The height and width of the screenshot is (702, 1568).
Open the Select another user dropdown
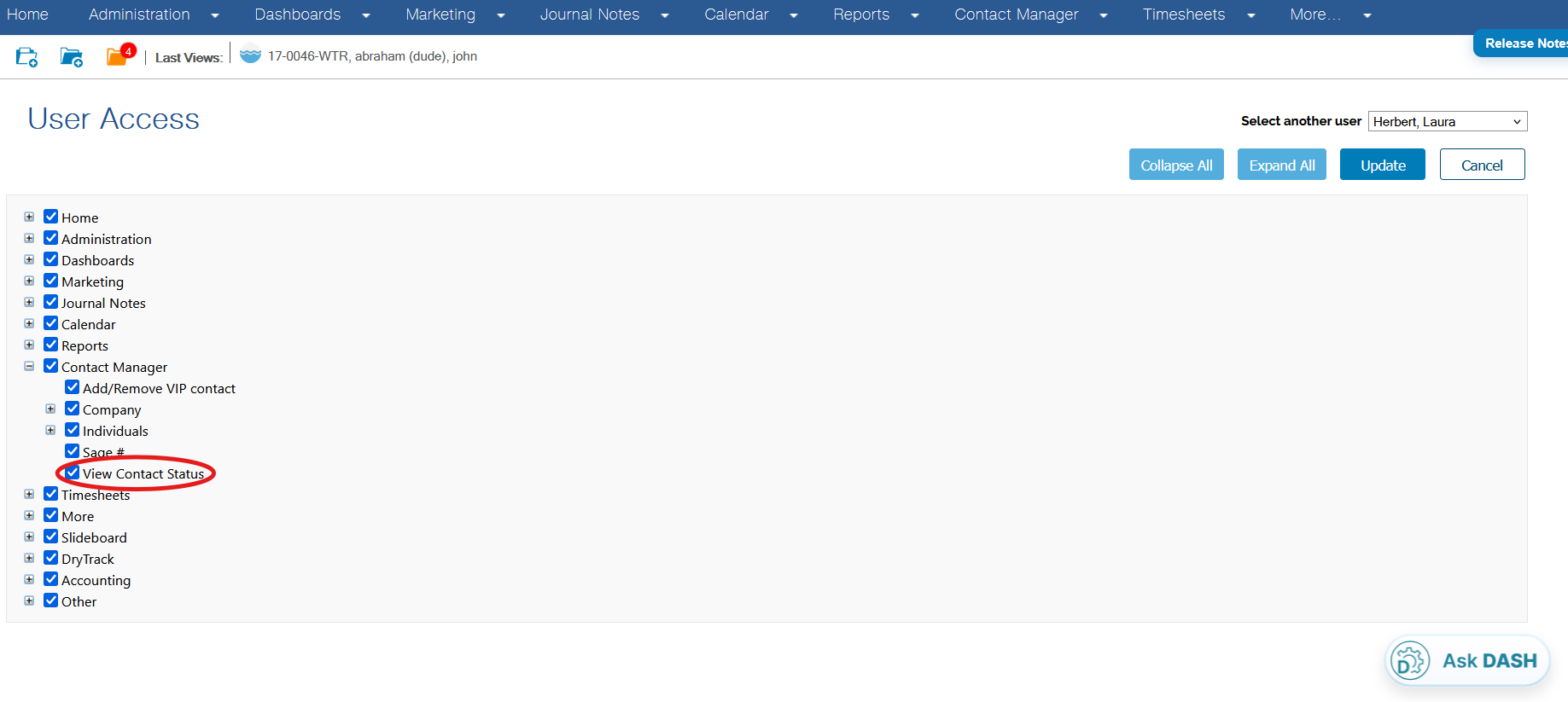pyautogui.click(x=1447, y=121)
